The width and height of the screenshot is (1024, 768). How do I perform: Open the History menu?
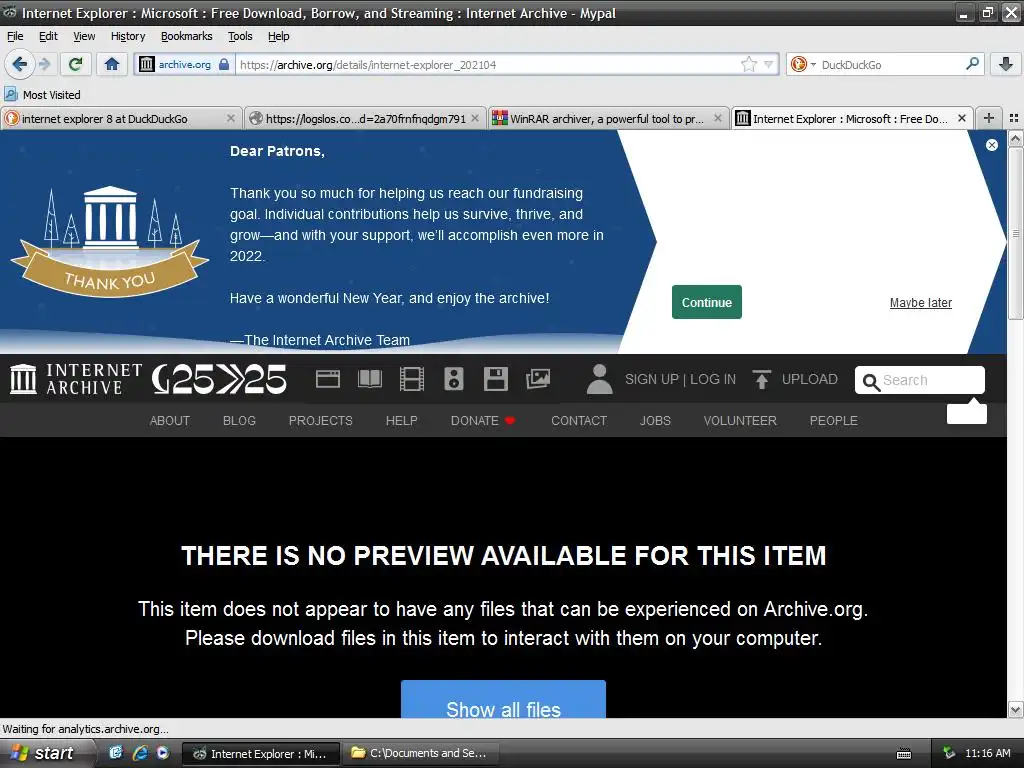coord(128,36)
